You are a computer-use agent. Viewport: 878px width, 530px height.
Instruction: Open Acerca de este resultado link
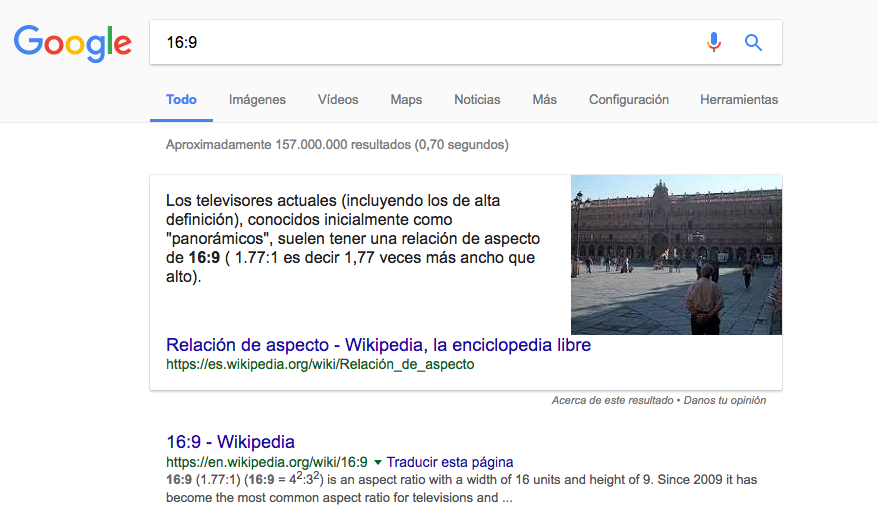click(x=611, y=401)
